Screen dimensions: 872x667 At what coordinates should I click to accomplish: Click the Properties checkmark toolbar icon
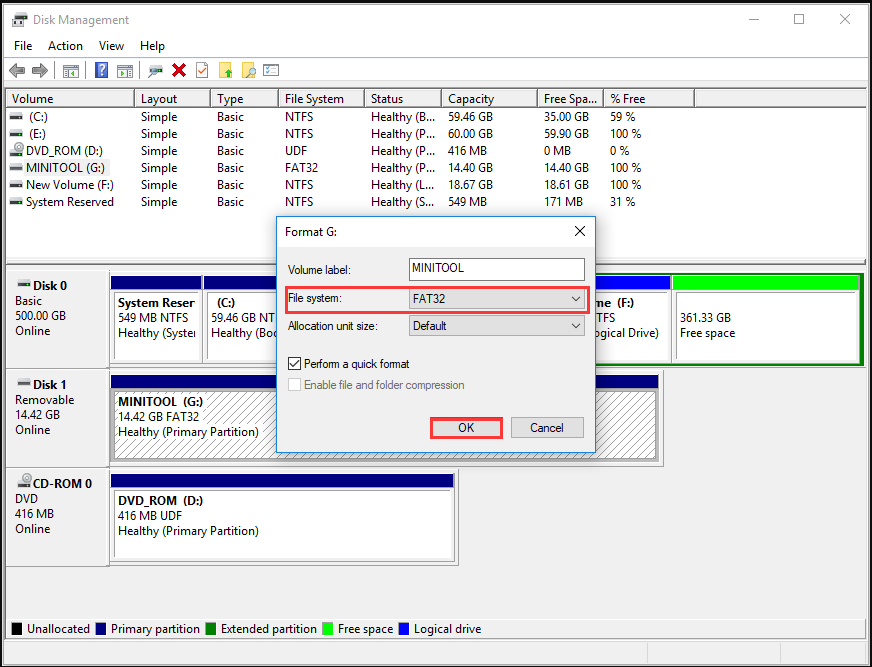(x=202, y=70)
